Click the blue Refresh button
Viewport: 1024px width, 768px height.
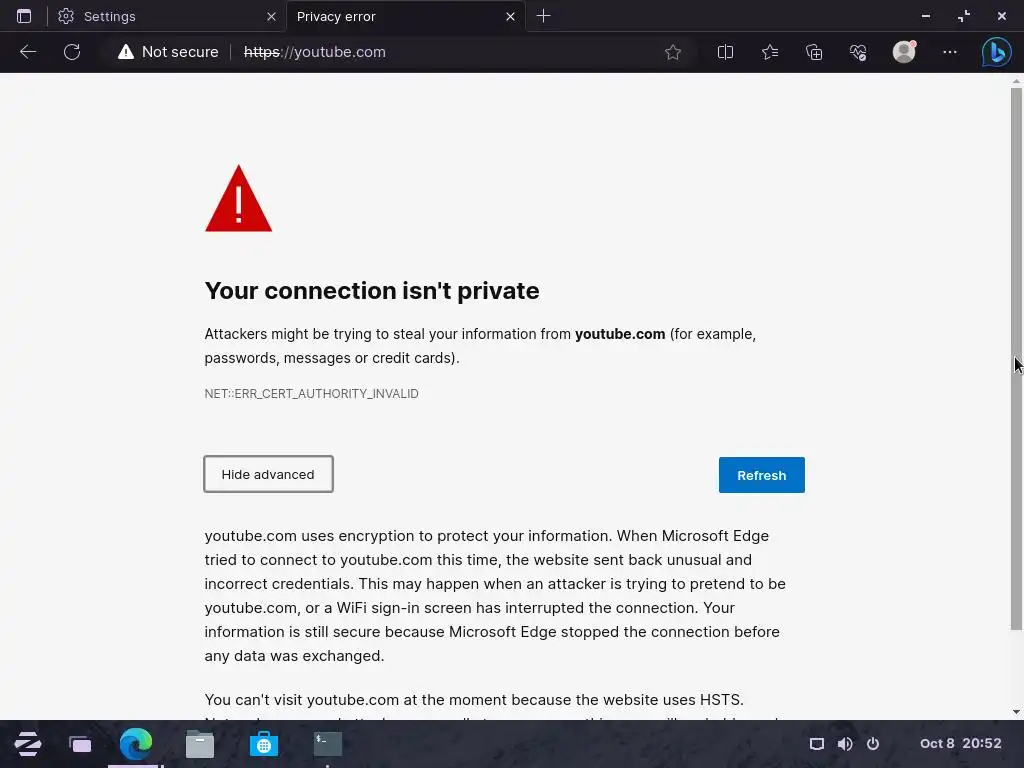click(761, 475)
